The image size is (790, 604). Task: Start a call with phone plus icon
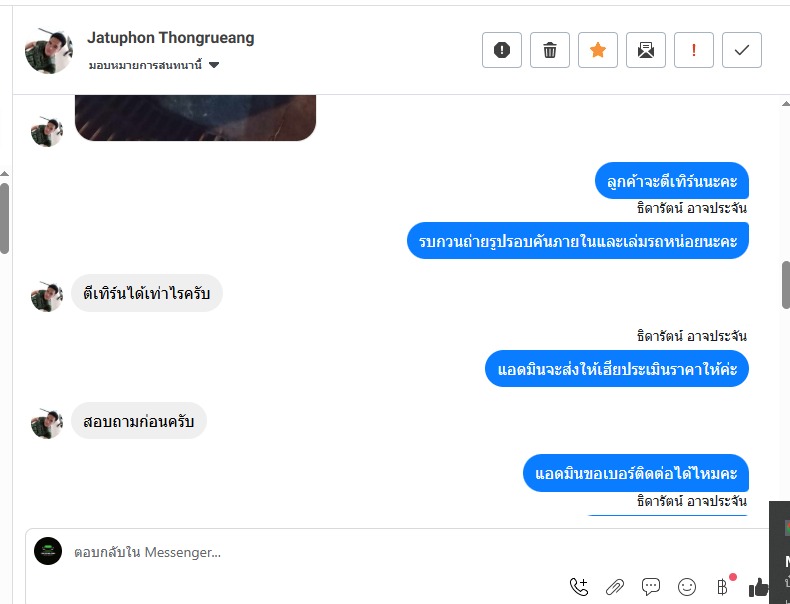coord(578,587)
